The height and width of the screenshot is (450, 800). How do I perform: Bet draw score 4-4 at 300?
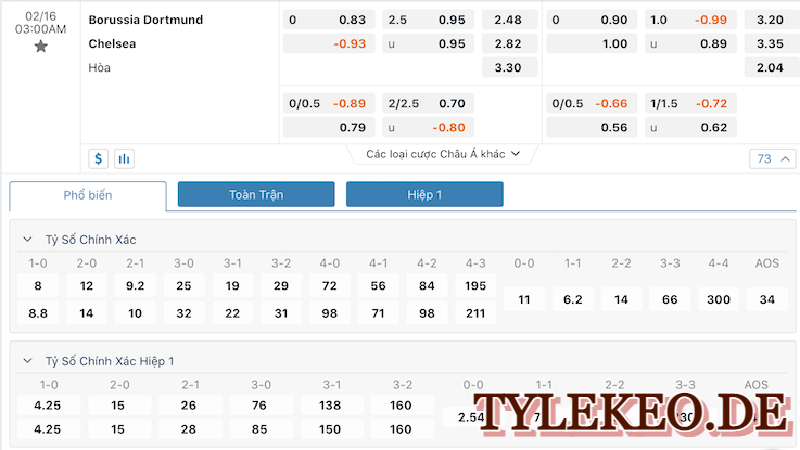pyautogui.click(x=718, y=299)
